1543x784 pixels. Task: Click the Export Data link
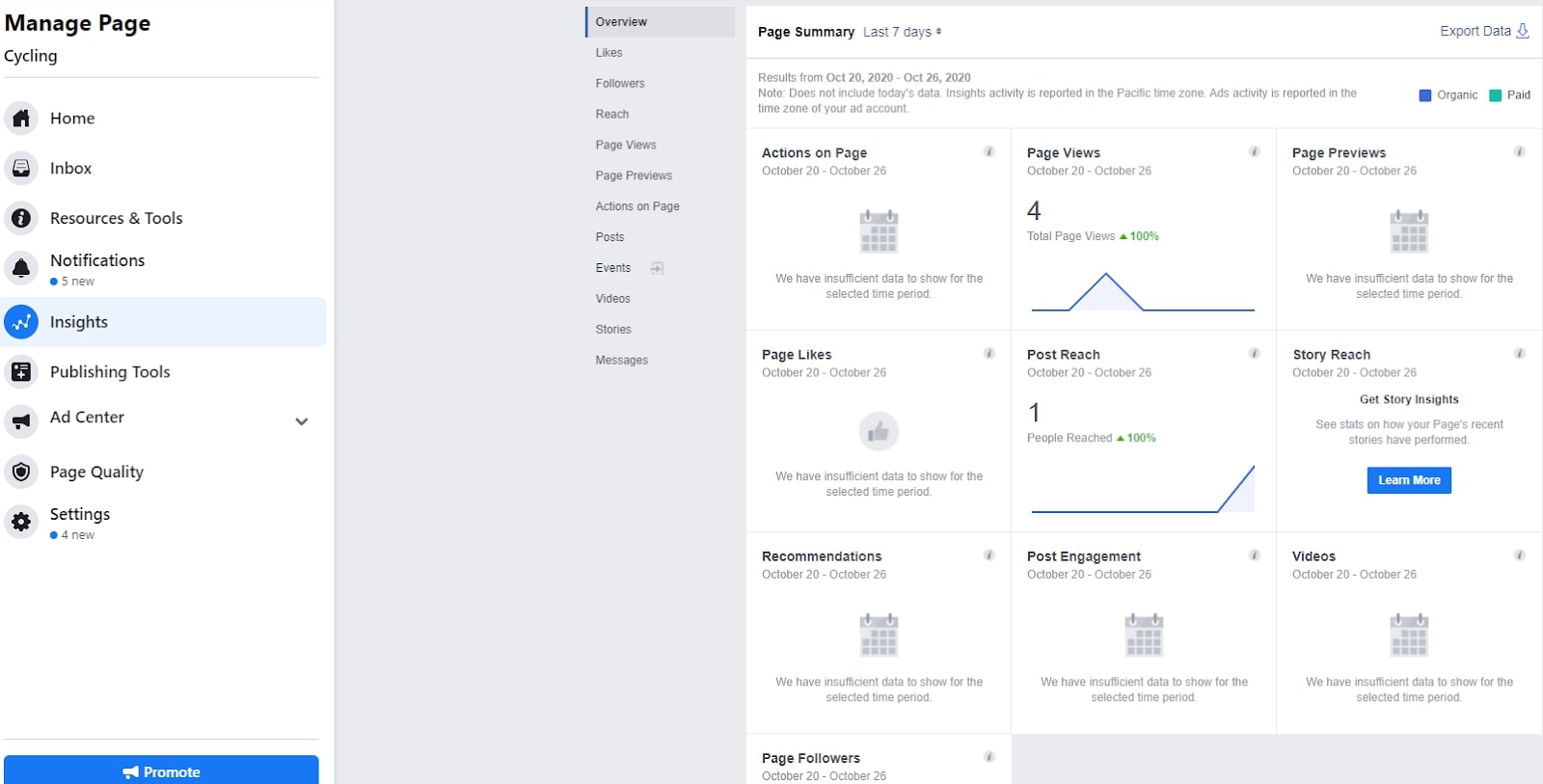click(x=1483, y=31)
